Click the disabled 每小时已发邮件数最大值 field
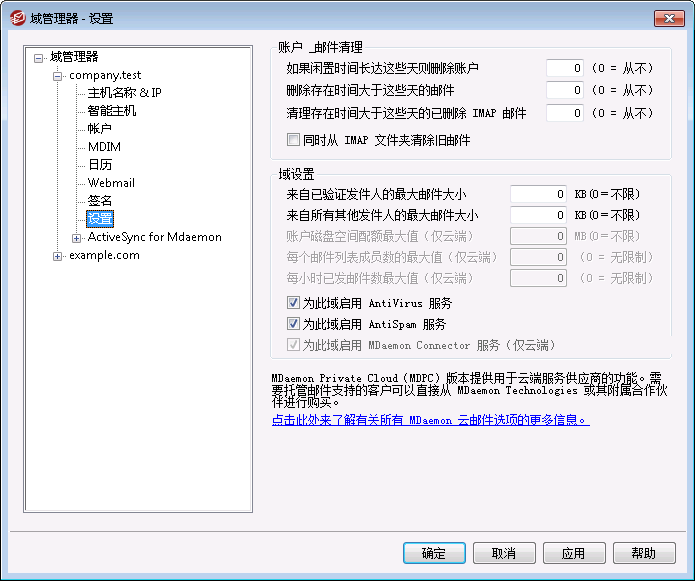Screen dimensions: 695x581 coord(538,278)
